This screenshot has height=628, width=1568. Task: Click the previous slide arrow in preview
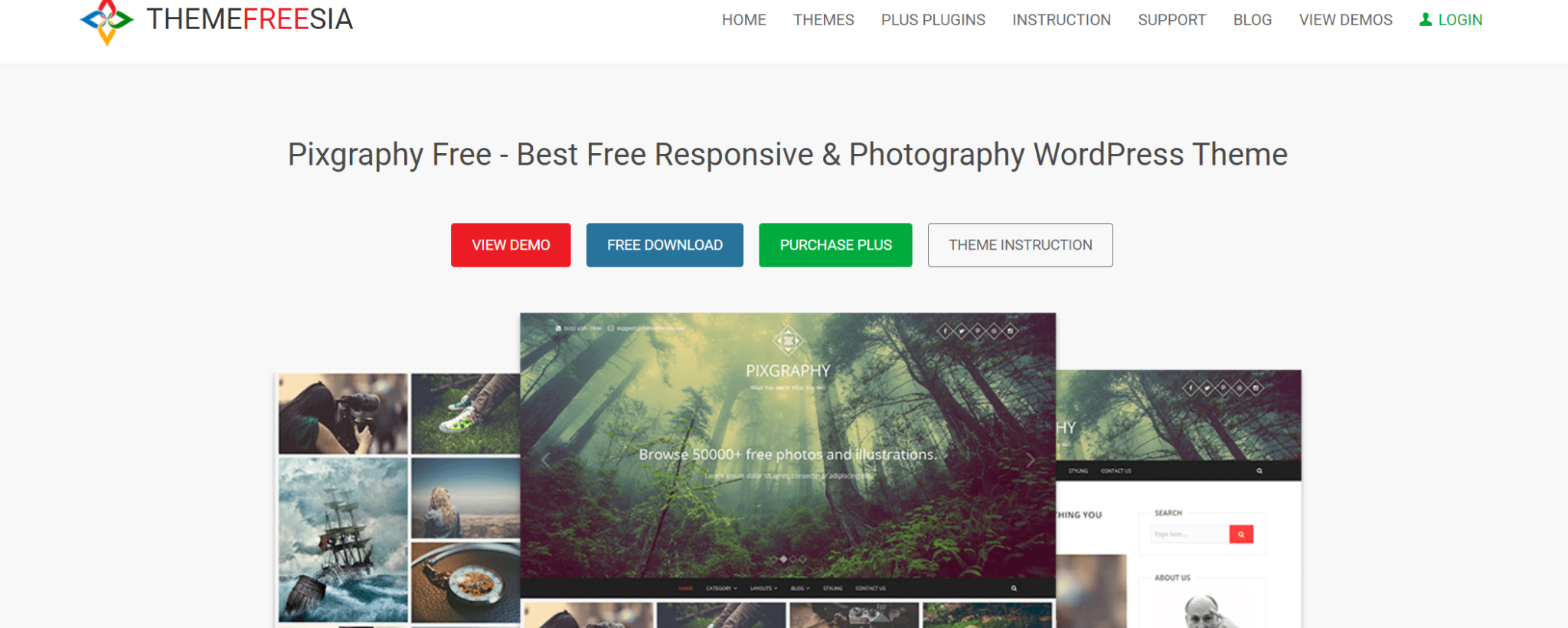(x=546, y=460)
